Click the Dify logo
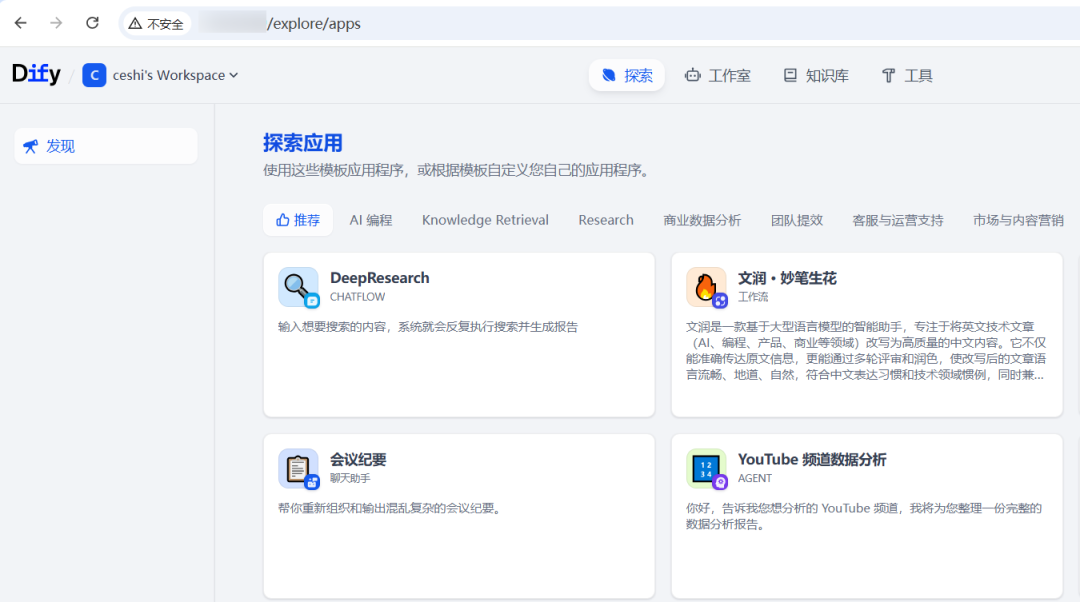This screenshot has width=1080, height=602. (x=37, y=74)
